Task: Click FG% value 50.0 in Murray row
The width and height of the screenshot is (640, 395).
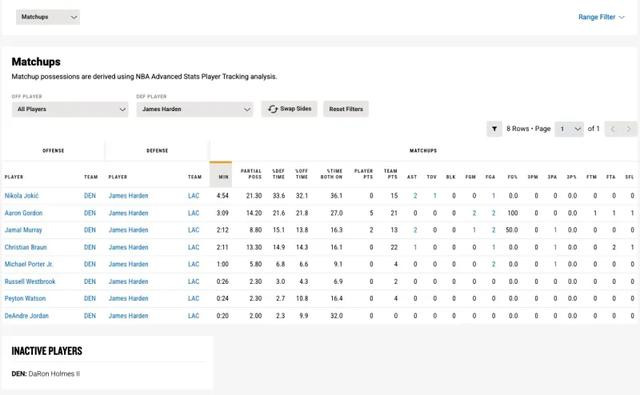Action: point(512,230)
